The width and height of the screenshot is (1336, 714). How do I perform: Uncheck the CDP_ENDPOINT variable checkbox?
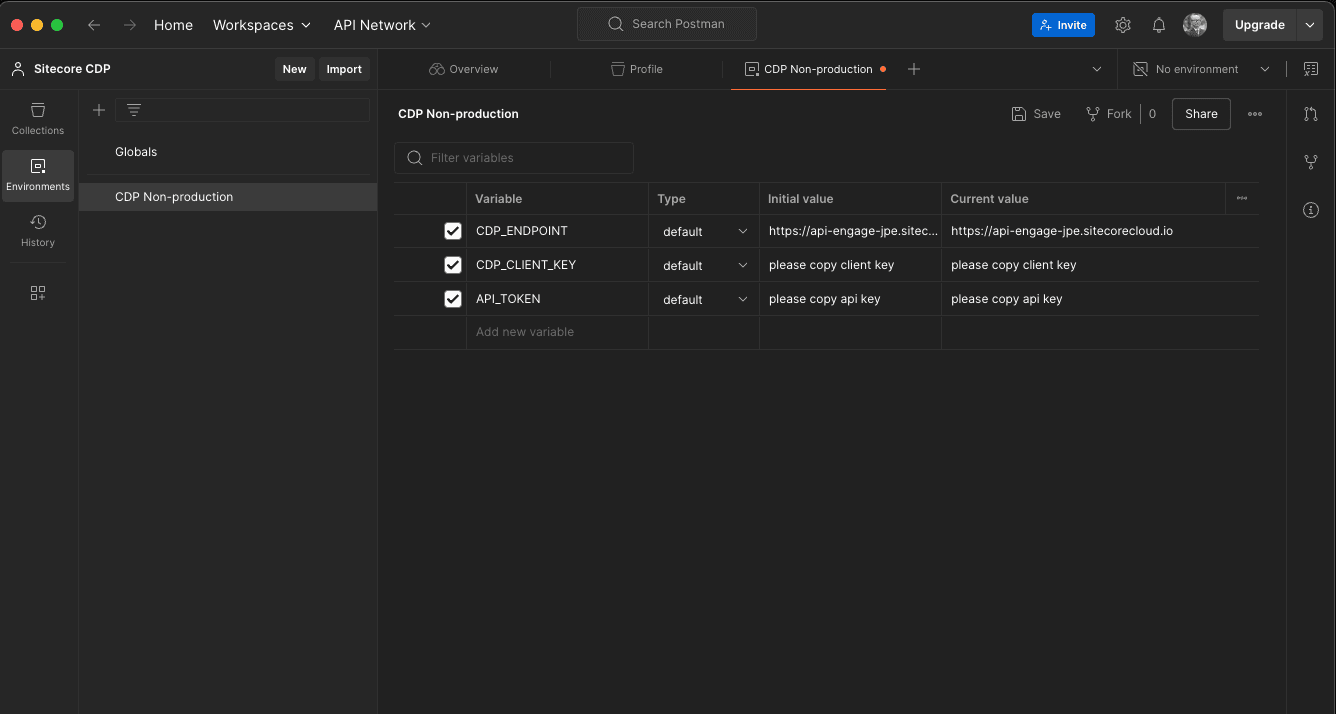(453, 231)
